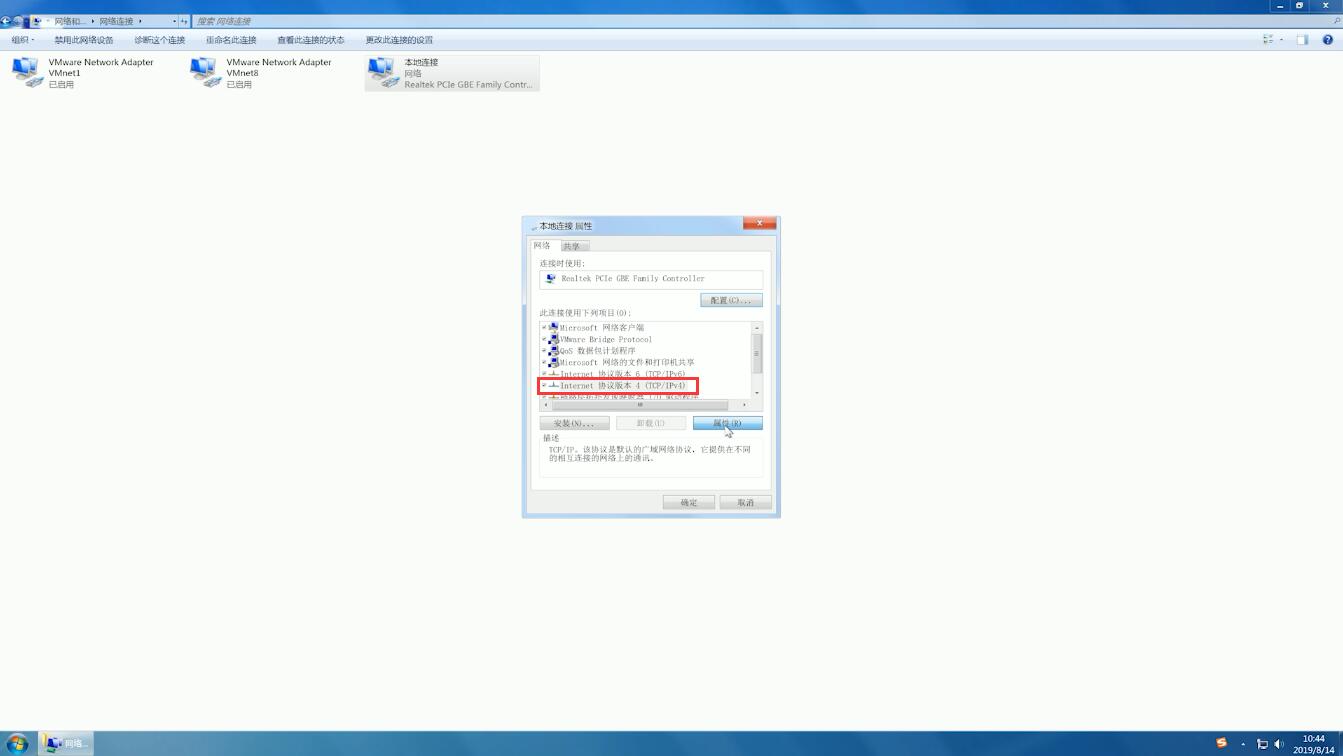
Task: Click the QoS 数据包计划程序 item icon
Action: (553, 351)
